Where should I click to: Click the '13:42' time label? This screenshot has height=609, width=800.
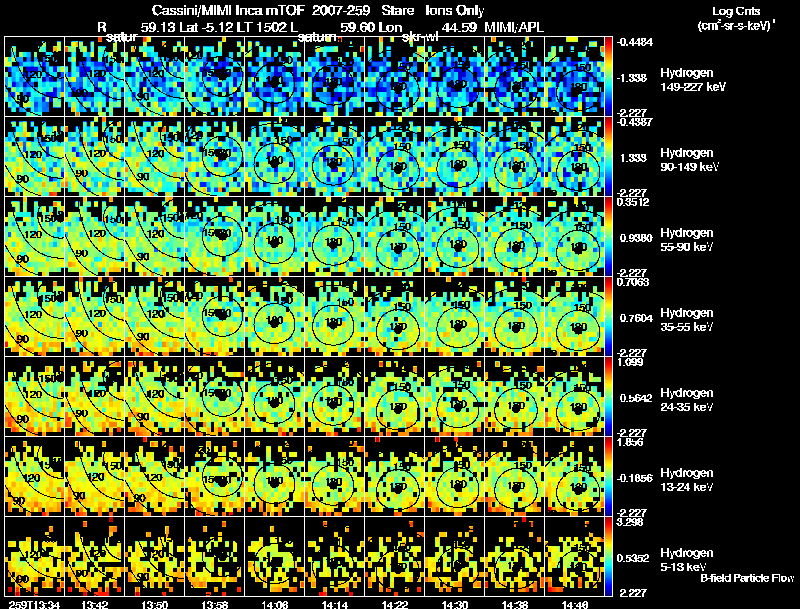coord(94,605)
